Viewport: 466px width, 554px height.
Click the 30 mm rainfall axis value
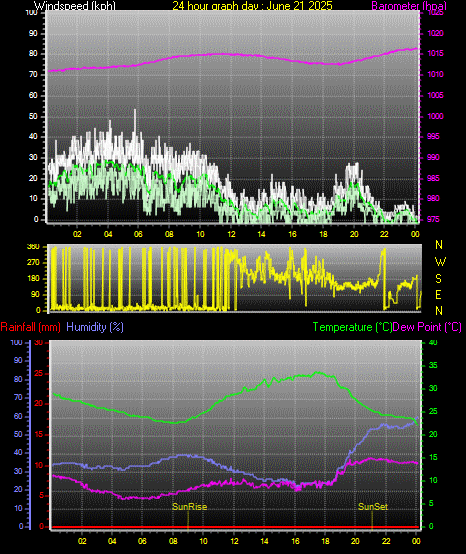click(x=39, y=342)
